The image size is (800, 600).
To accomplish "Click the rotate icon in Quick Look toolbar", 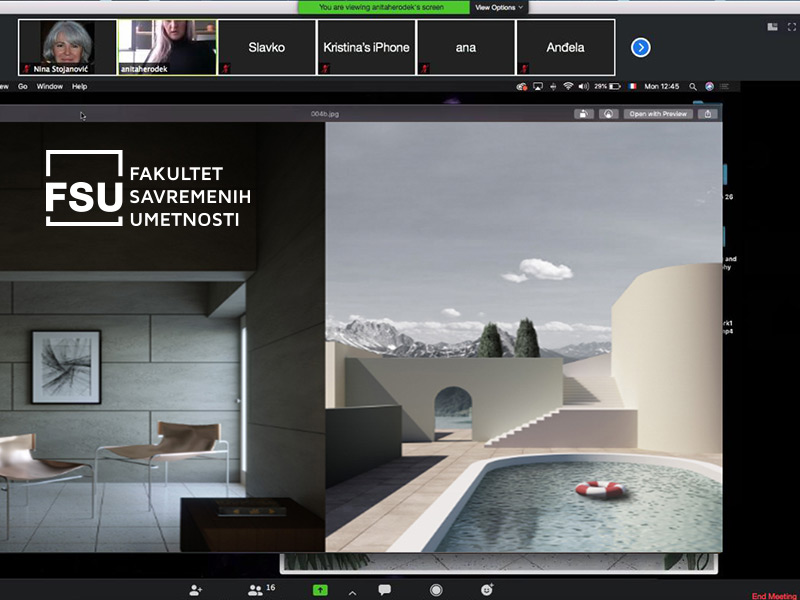I will [583, 114].
